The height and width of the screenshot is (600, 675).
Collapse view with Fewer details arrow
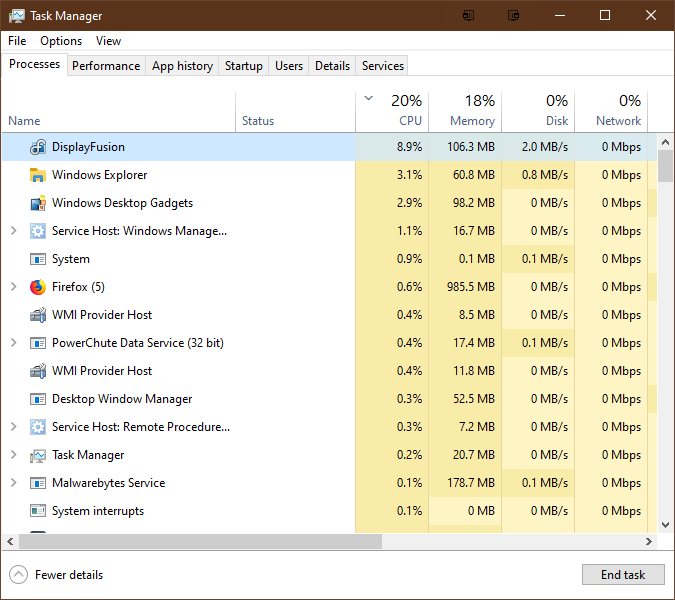(18, 575)
